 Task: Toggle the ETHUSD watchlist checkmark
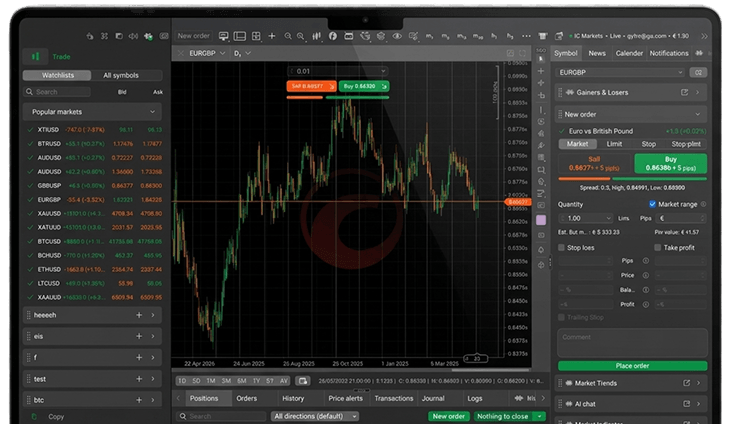[30, 269]
